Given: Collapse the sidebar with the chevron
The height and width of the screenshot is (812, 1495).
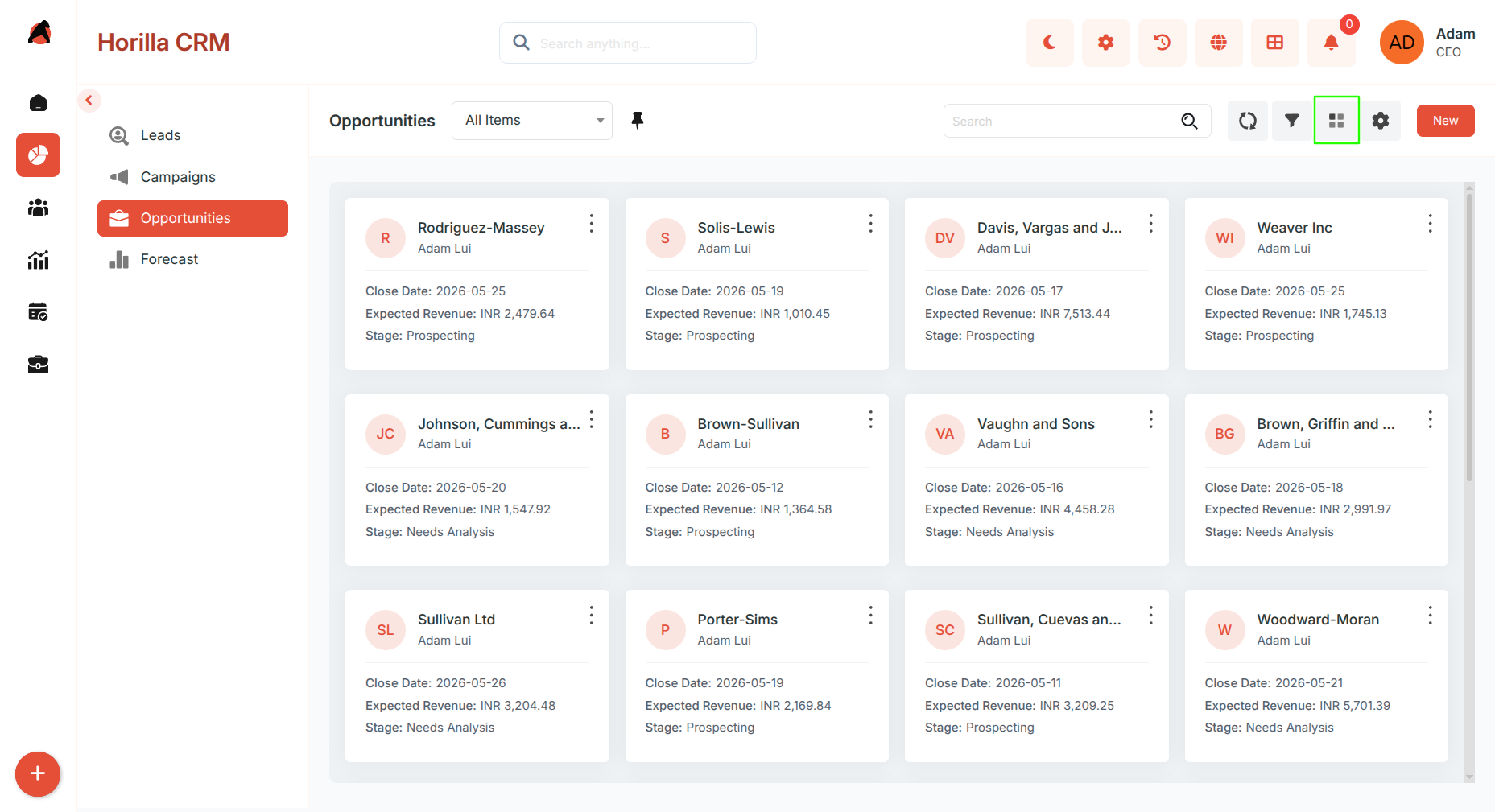Looking at the screenshot, I should 89,101.
